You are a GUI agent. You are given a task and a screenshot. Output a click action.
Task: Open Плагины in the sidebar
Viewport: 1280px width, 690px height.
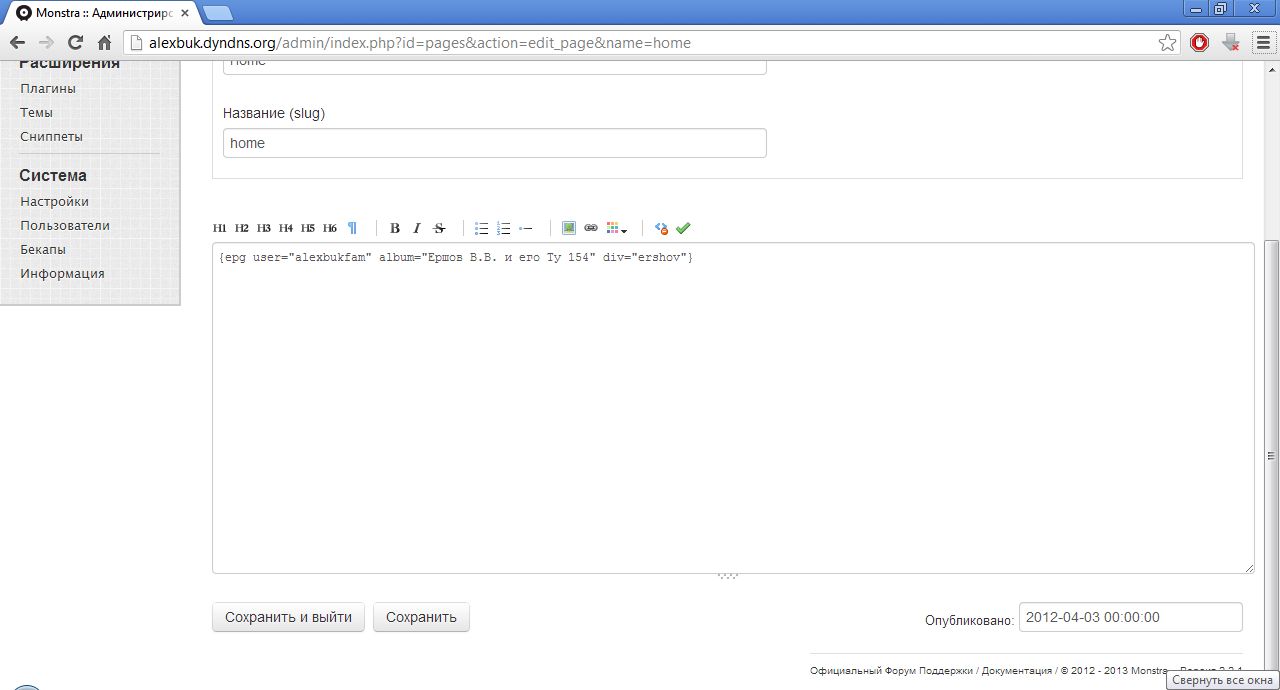48,89
